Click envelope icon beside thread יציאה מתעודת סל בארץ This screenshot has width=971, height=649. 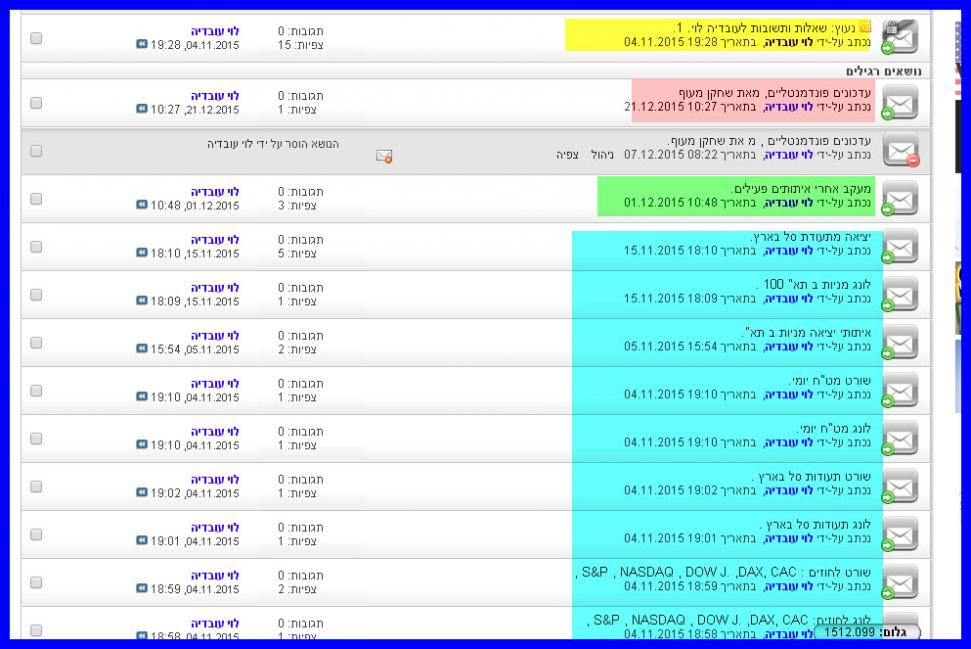click(x=900, y=246)
